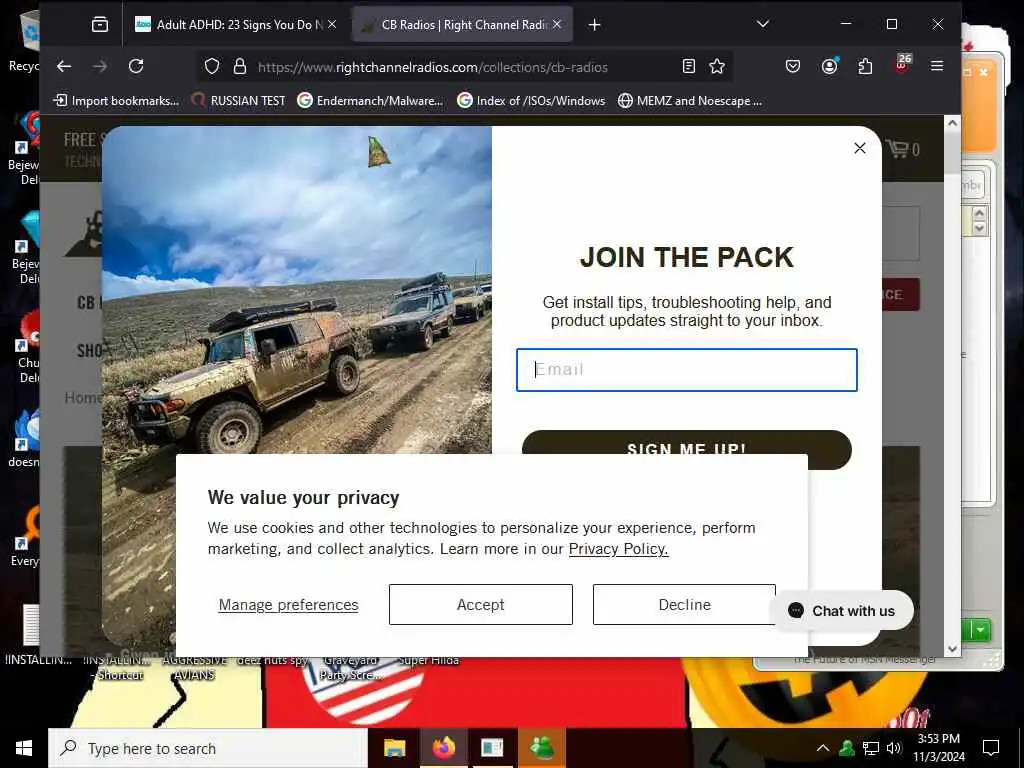
Task: Click green dropdown arrow in Messenger window
Action: [980, 630]
